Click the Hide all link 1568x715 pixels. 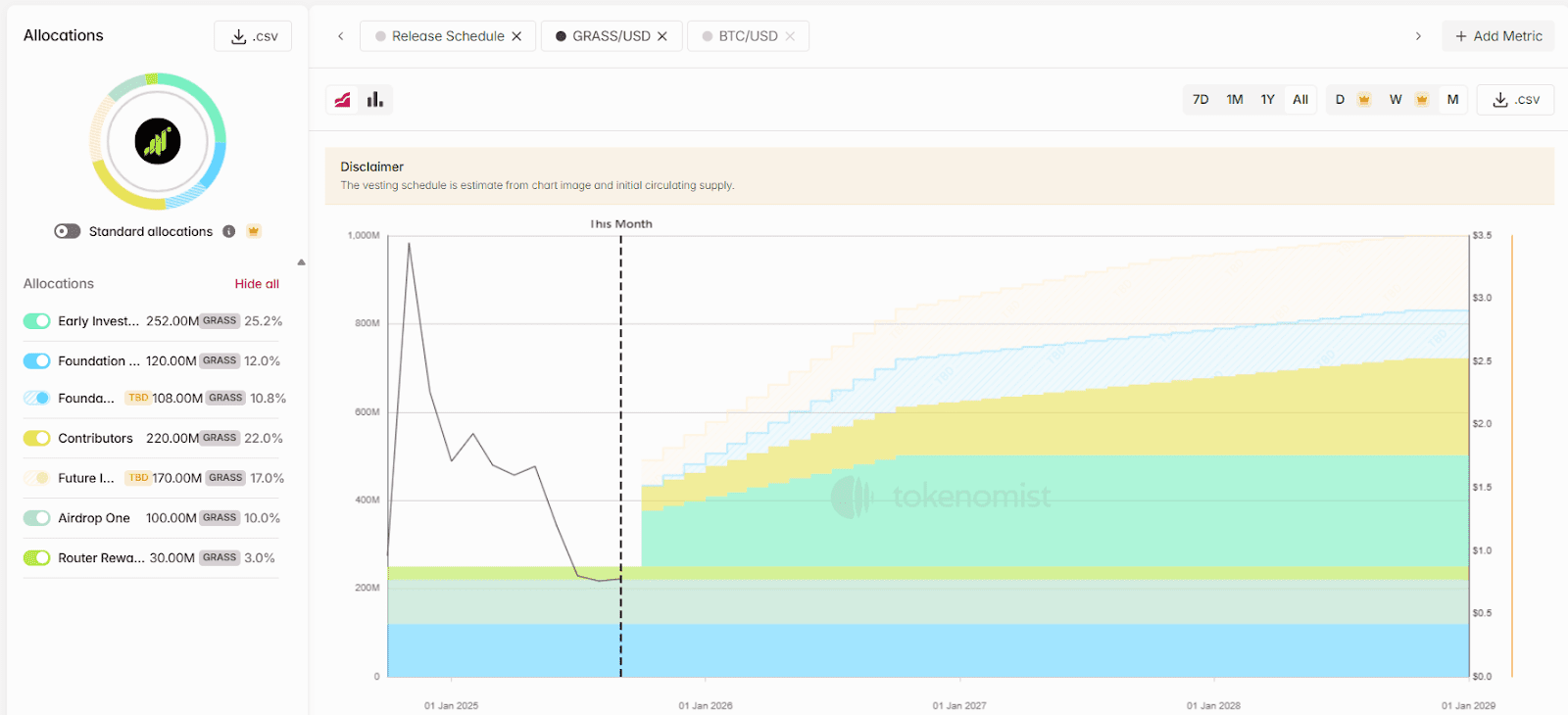coord(257,284)
